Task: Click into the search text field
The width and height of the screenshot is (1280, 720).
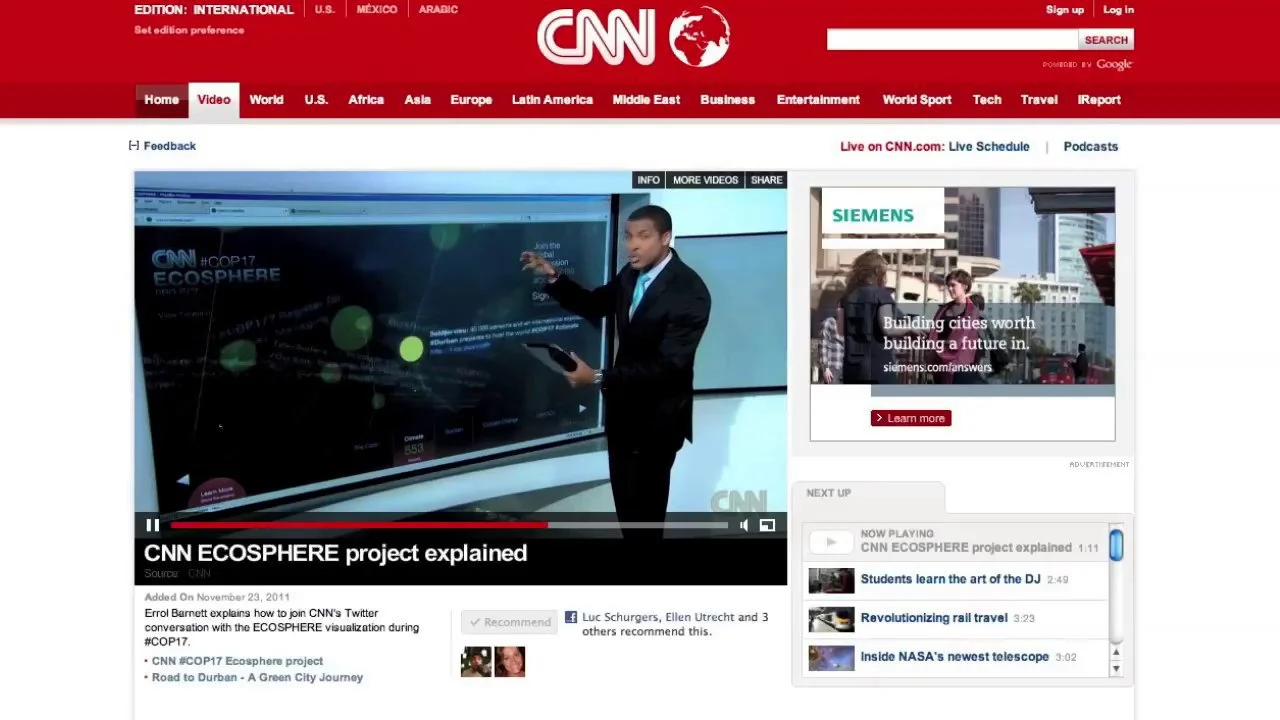Action: [952, 40]
